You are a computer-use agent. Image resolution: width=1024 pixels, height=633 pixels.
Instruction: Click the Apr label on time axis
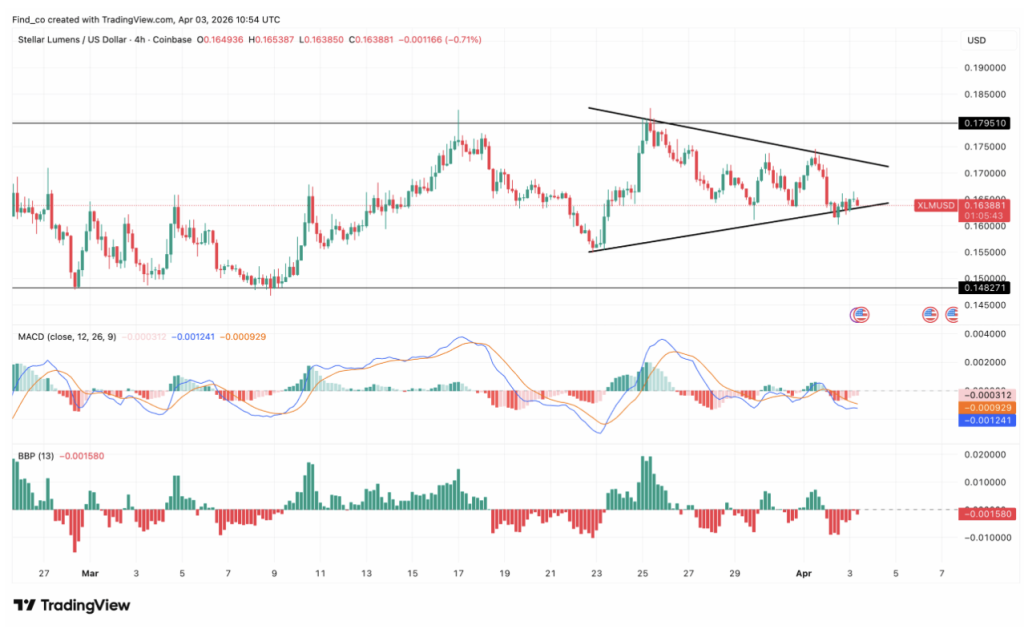[x=803, y=574]
